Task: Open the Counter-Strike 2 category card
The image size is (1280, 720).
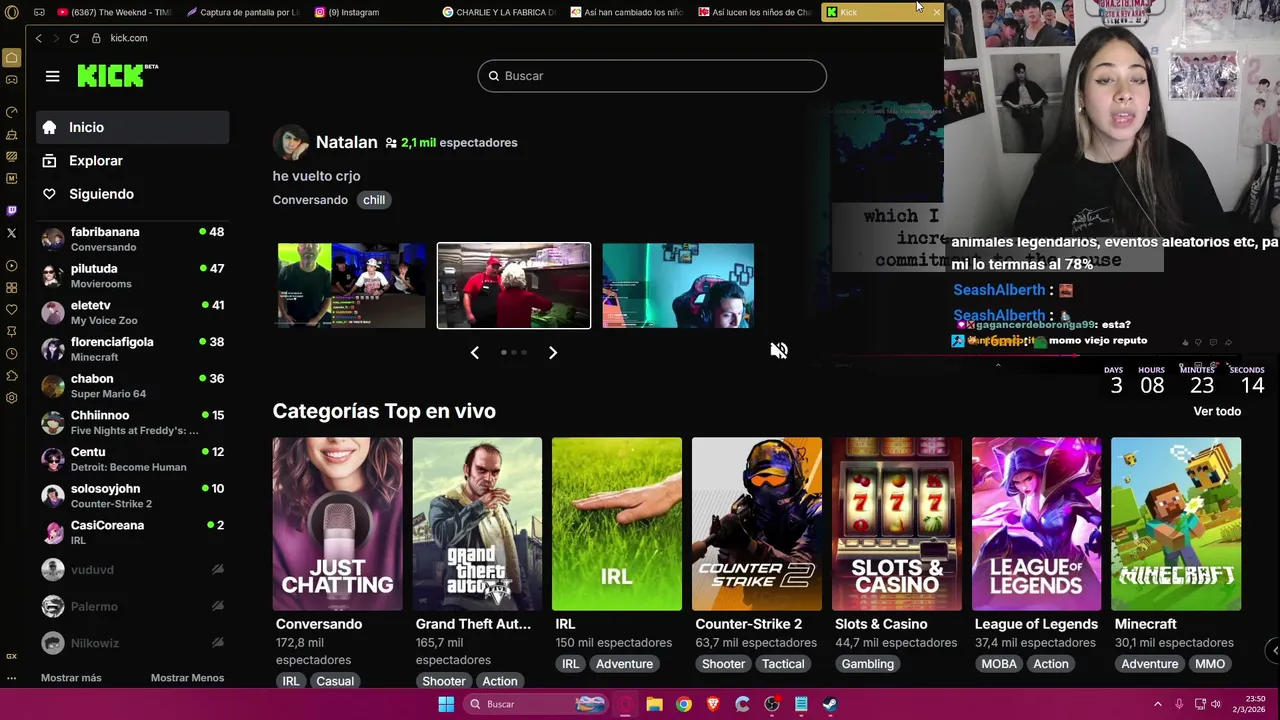Action: [x=757, y=523]
